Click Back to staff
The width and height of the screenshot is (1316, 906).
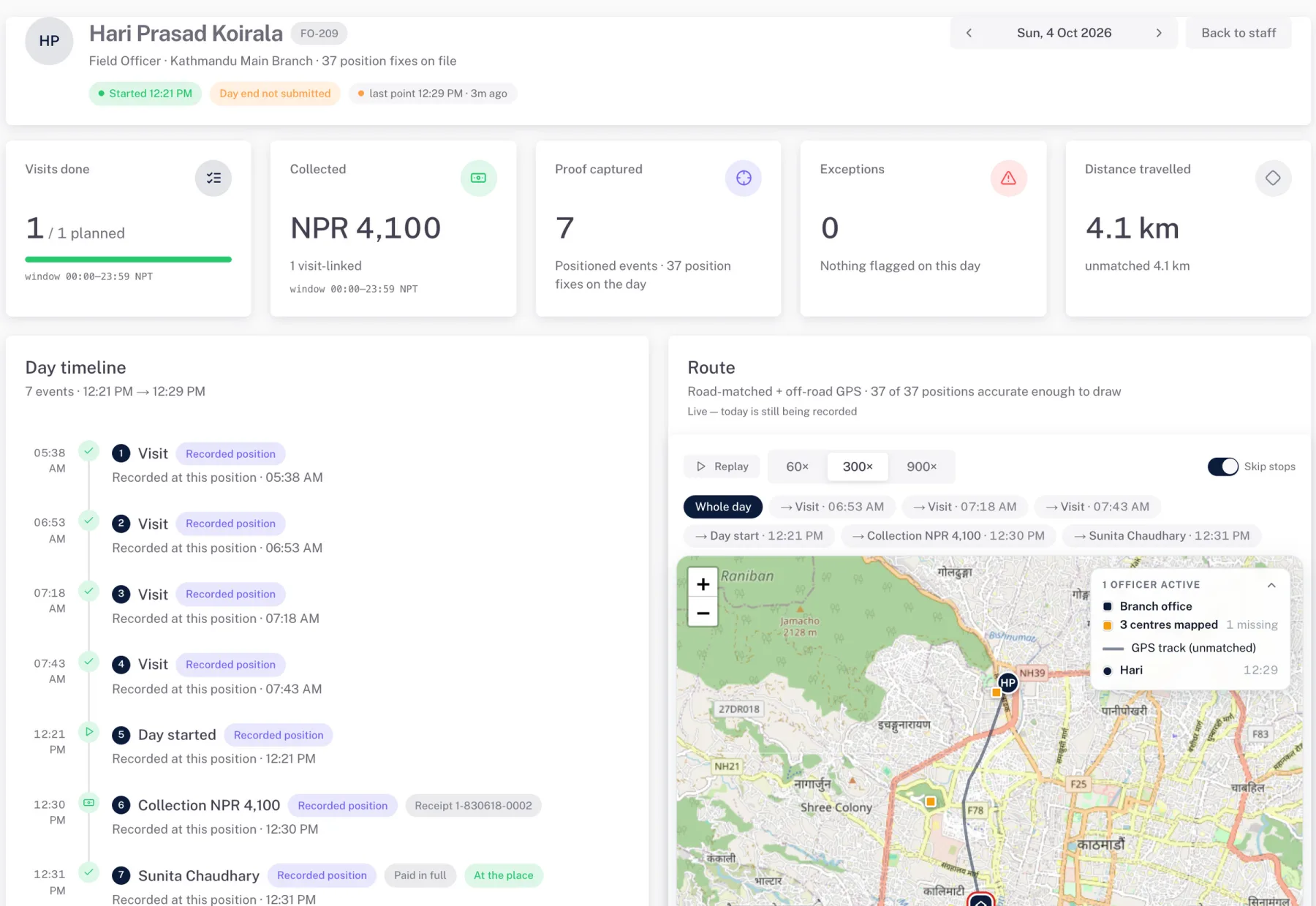click(x=1239, y=33)
